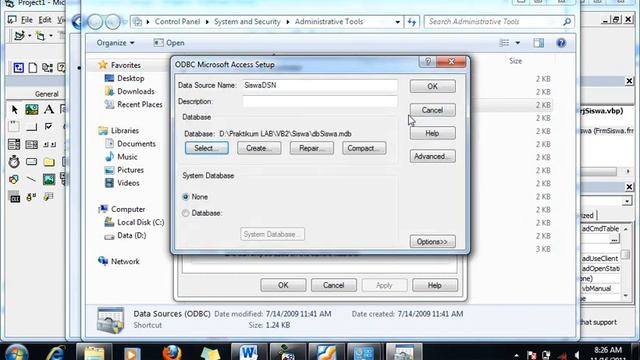Open the File menu in Visual Basic
Image resolution: width=640 pixels, height=360 pixels.
27,20
